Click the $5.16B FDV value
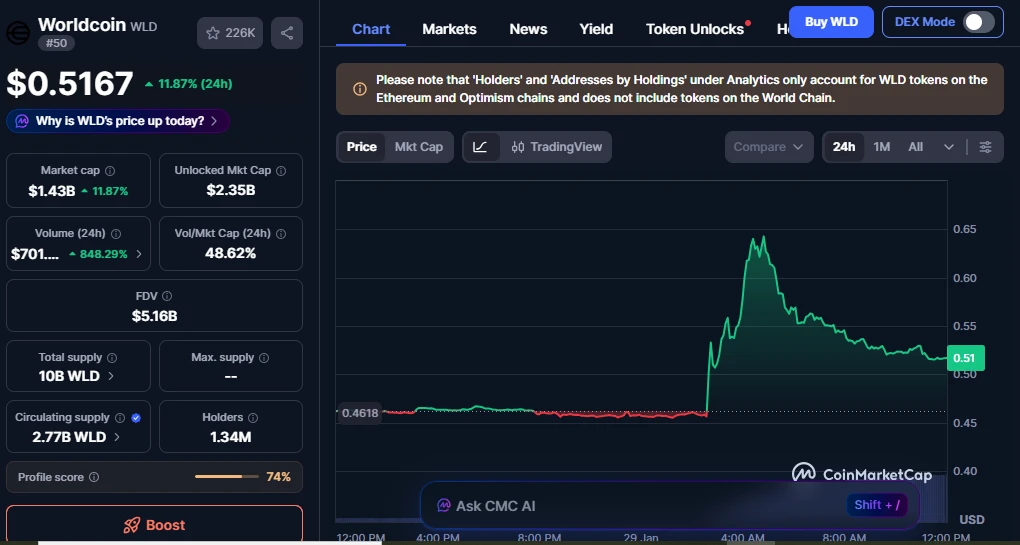This screenshot has width=1020, height=545. click(154, 316)
